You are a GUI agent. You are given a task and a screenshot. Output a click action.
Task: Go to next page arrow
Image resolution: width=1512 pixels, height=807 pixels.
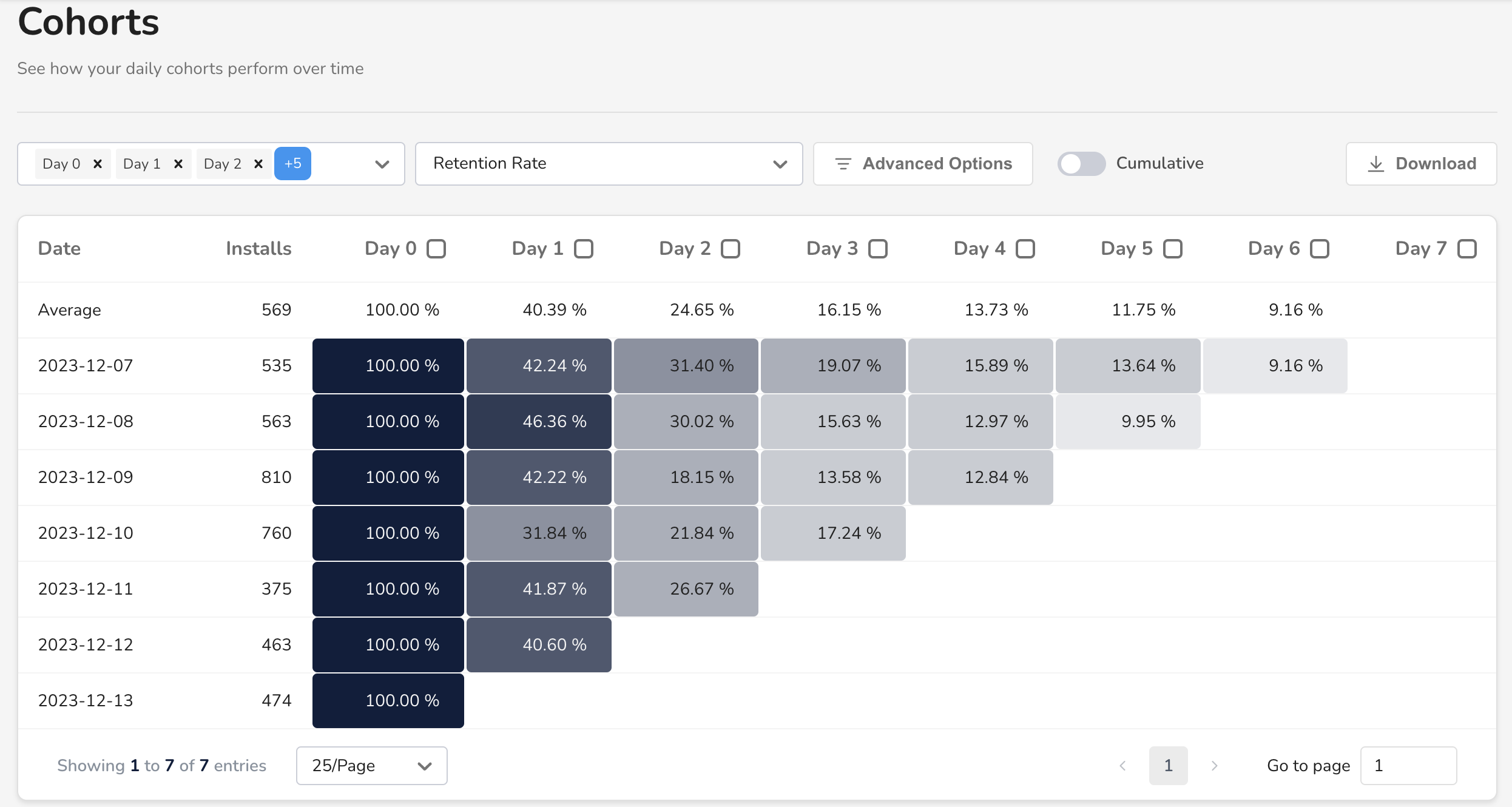(x=1214, y=766)
